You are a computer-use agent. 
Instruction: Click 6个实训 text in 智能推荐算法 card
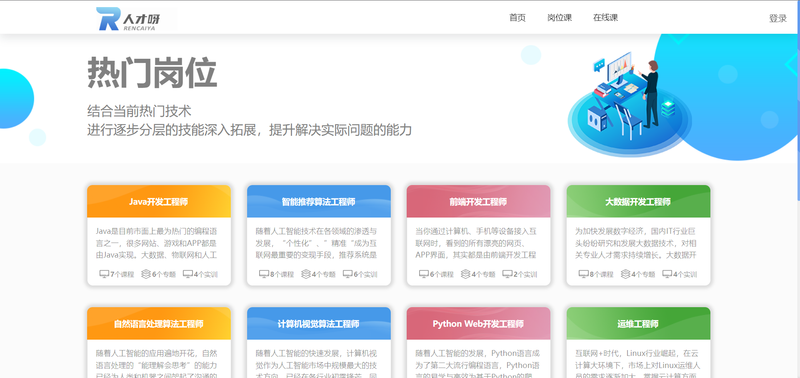click(365, 274)
